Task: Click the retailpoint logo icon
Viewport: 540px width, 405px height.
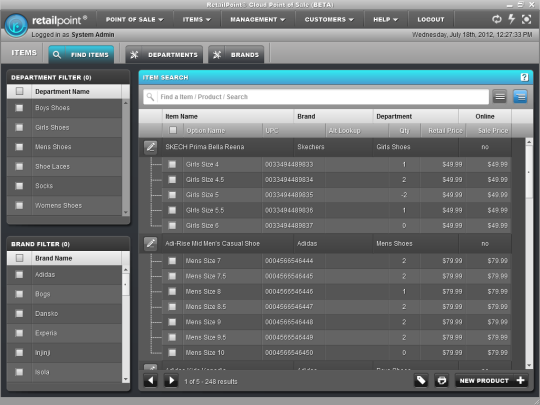Action: coord(16,25)
